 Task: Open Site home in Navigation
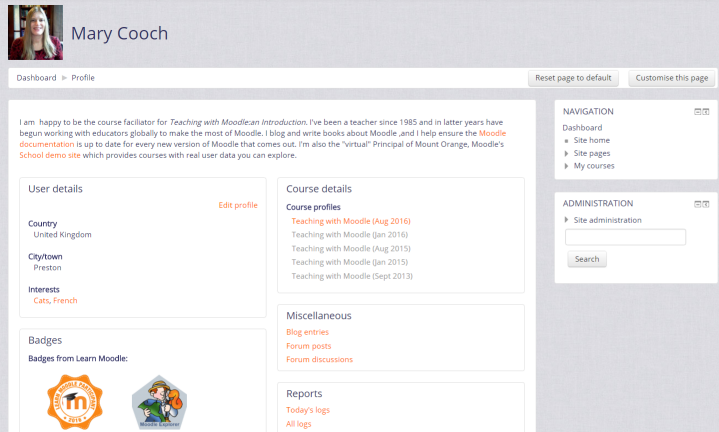(x=592, y=140)
